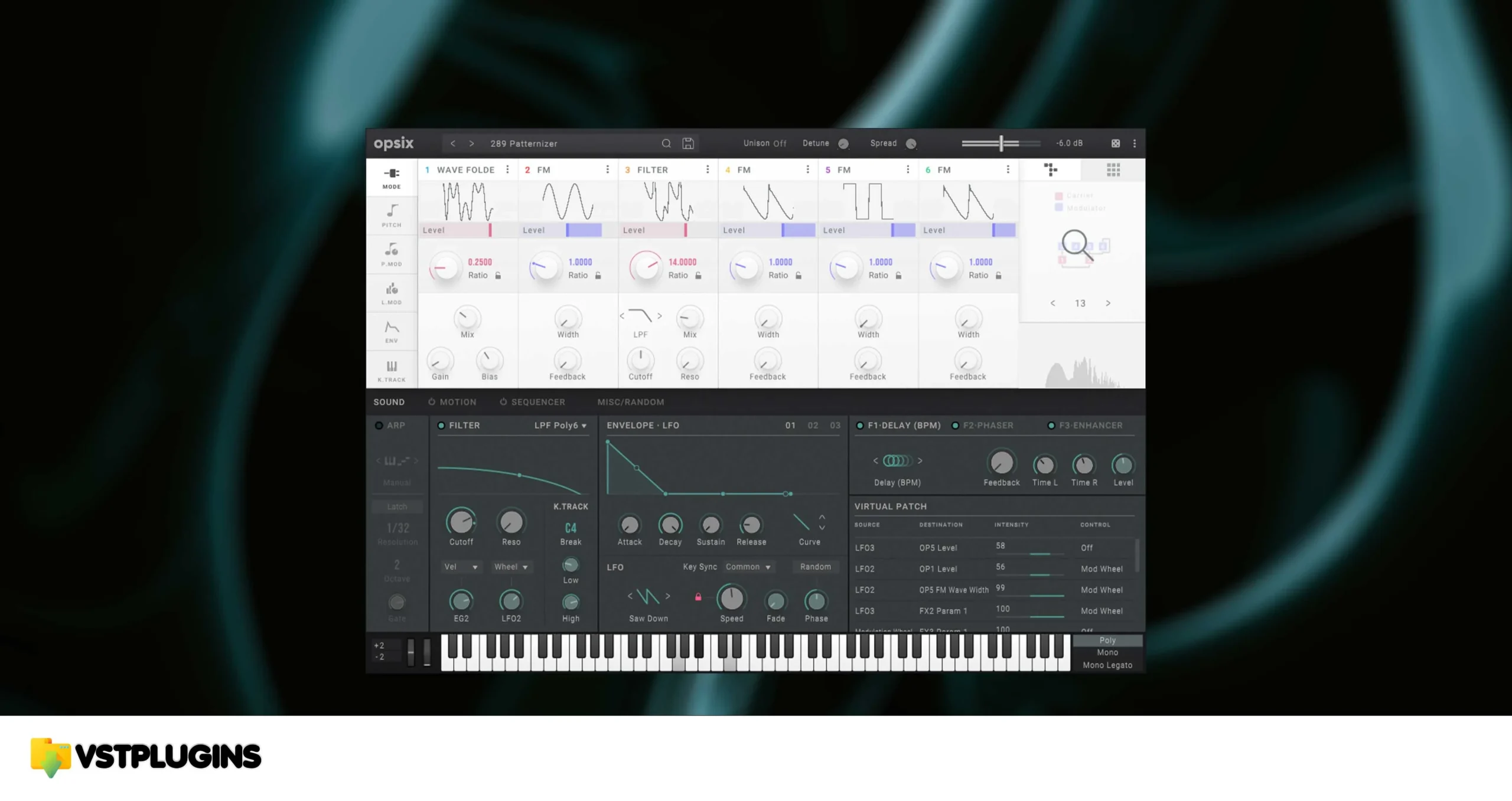Screen dimensions: 1512x801
Task: Expand the Common LFO sync dropdown
Action: [x=747, y=566]
